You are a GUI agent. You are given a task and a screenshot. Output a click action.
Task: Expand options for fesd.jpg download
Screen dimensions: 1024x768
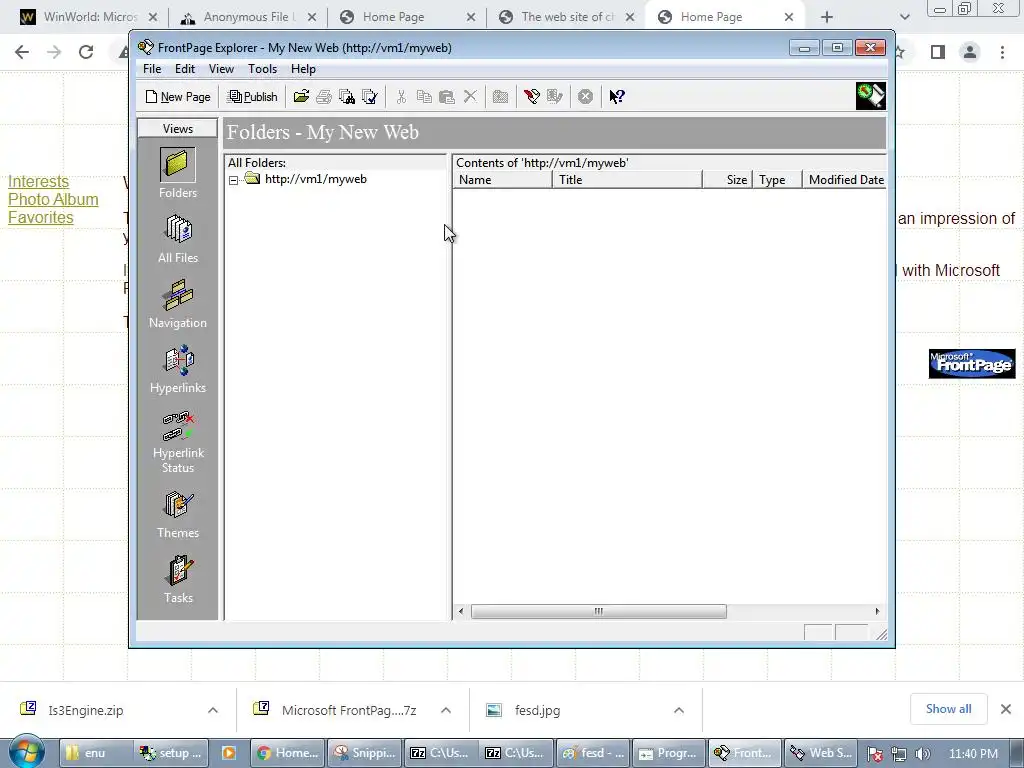(679, 711)
